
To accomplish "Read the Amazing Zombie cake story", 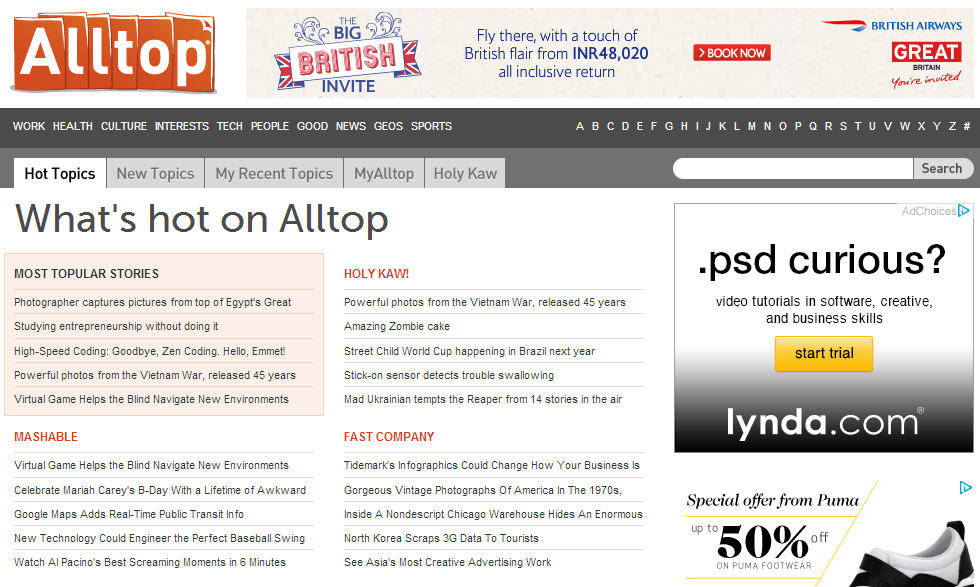I will (397, 326).
